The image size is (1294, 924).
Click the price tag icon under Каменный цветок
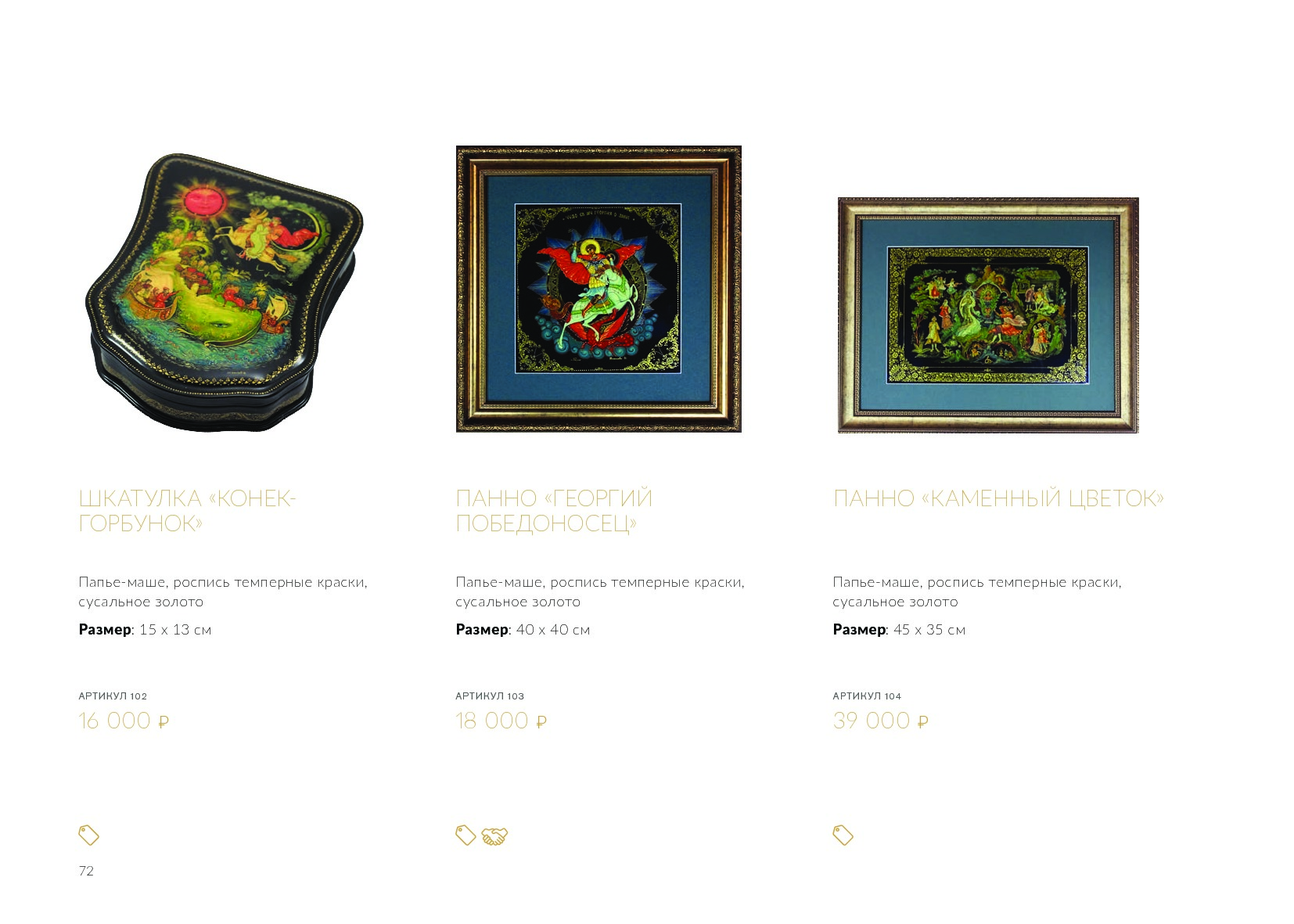(843, 835)
